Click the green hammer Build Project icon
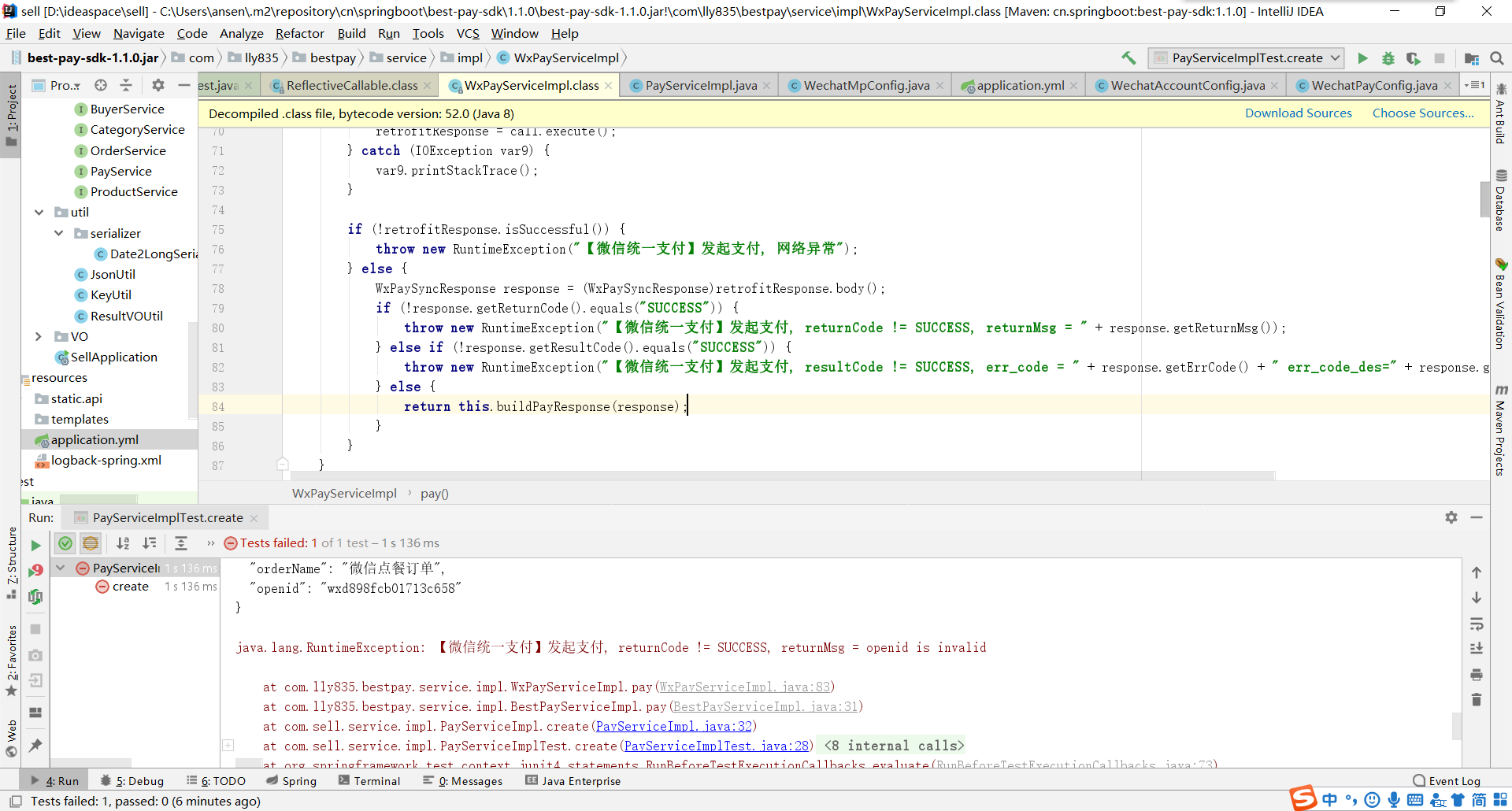1512x811 pixels. 1128,58
